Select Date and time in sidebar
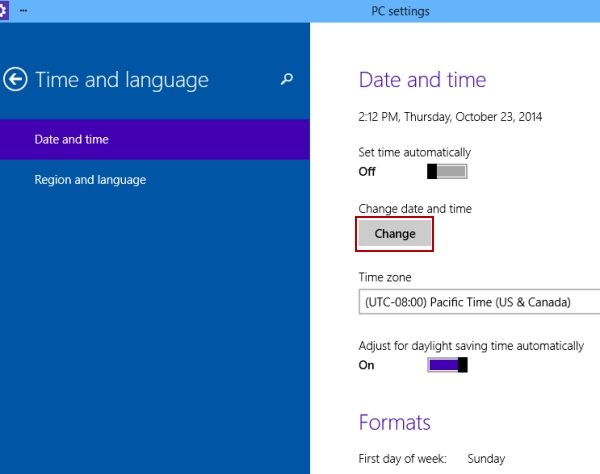The height and width of the screenshot is (474, 600). click(155, 139)
